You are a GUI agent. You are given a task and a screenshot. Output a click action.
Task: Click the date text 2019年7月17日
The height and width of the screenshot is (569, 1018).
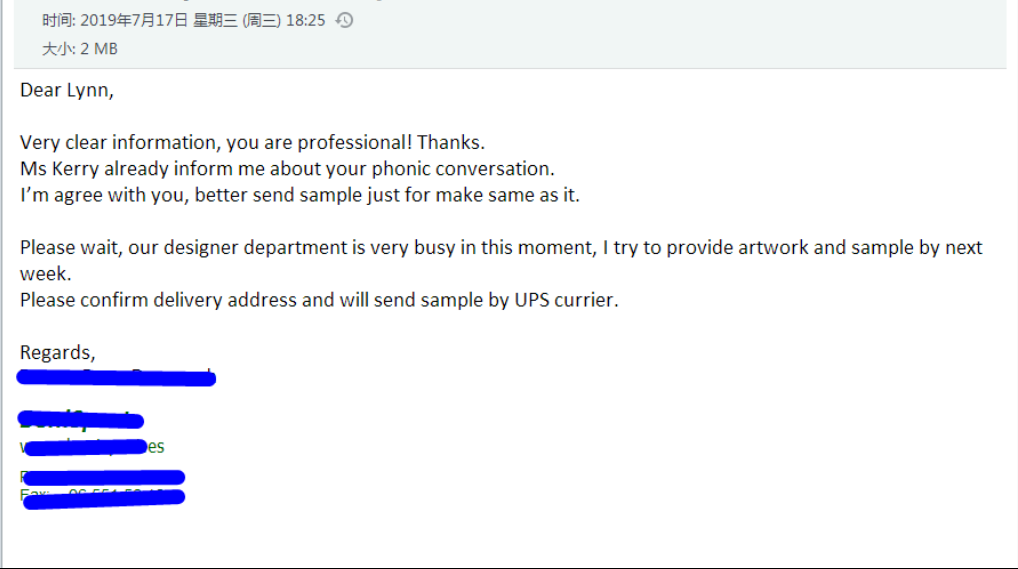pos(134,20)
